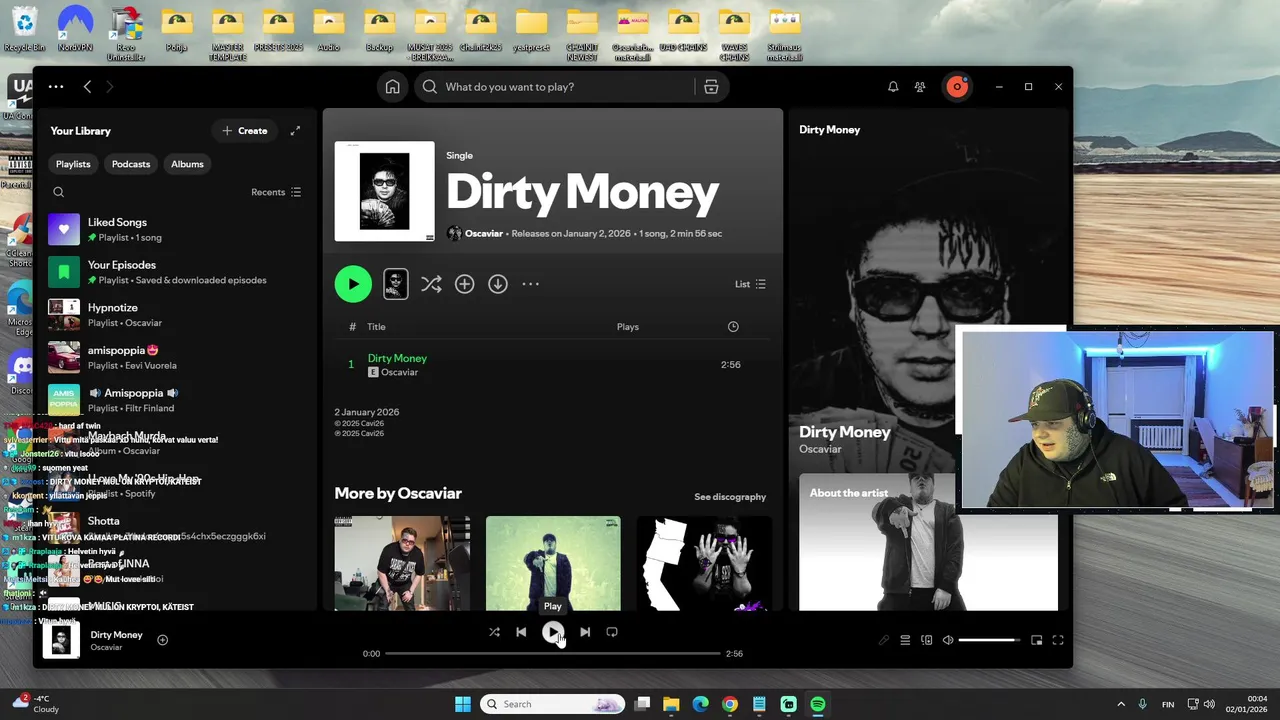Open See discography link
Screen dimensions: 1280x720
tap(730, 497)
